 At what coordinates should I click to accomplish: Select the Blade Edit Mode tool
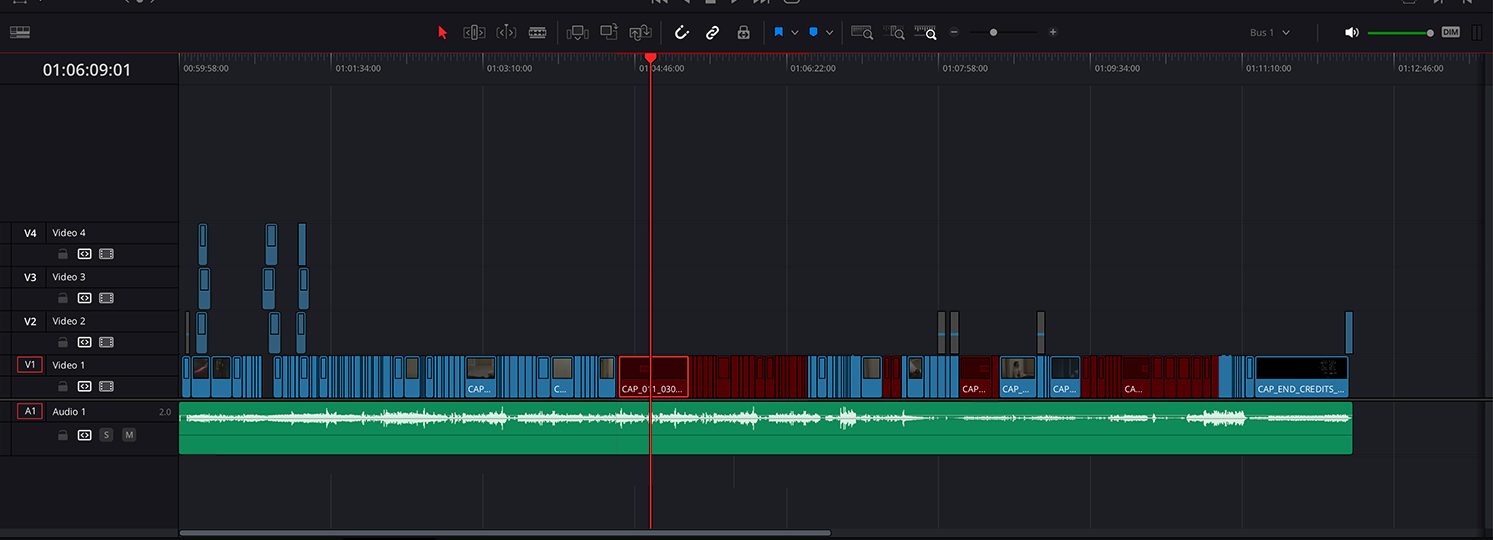coord(538,32)
